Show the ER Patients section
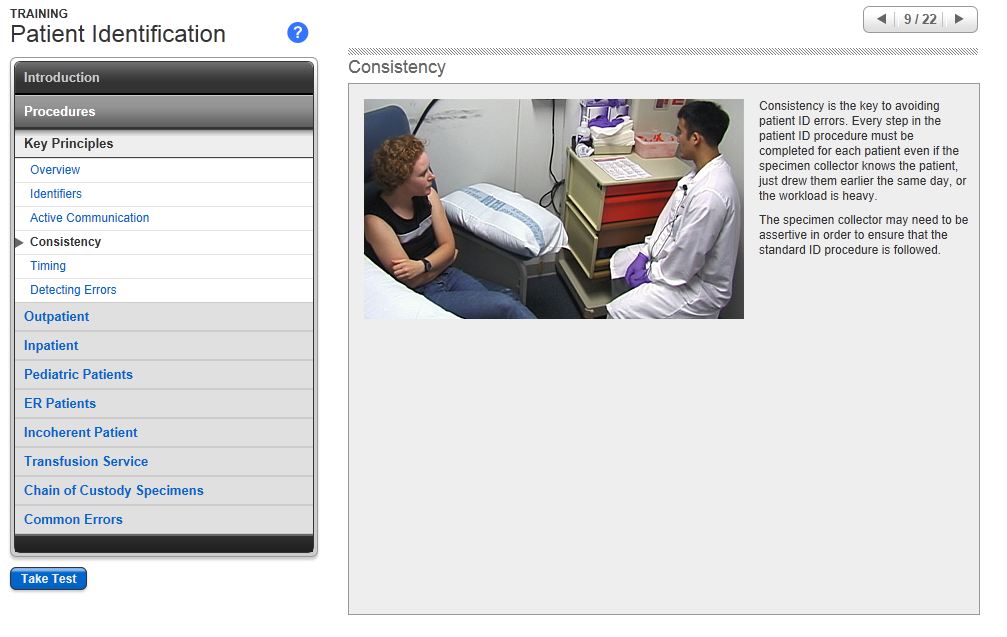1007x637 pixels. [60, 403]
